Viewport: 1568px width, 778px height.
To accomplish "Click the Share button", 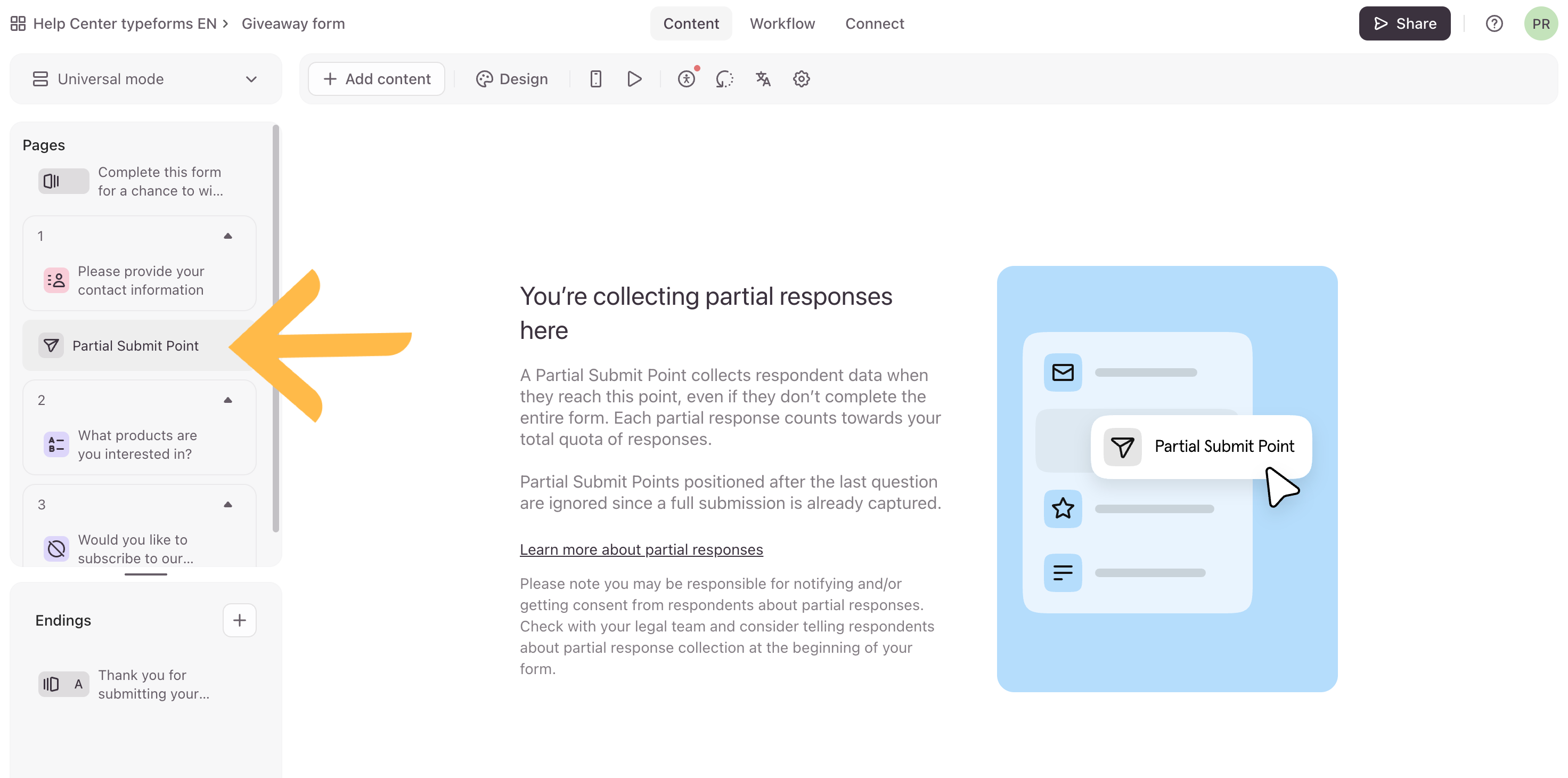I will 1404,24.
